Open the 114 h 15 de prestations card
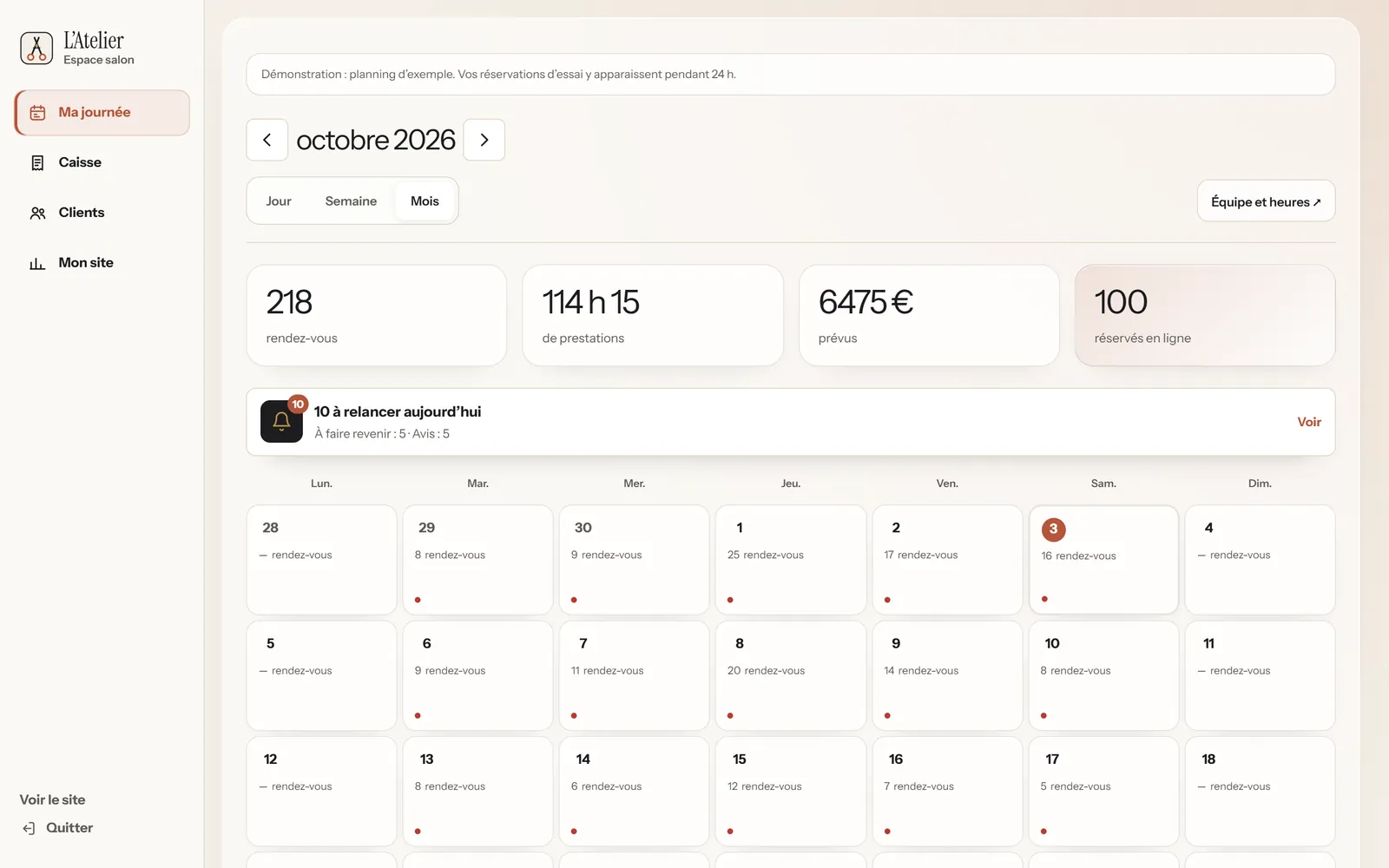Image resolution: width=1389 pixels, height=868 pixels. [x=653, y=315]
